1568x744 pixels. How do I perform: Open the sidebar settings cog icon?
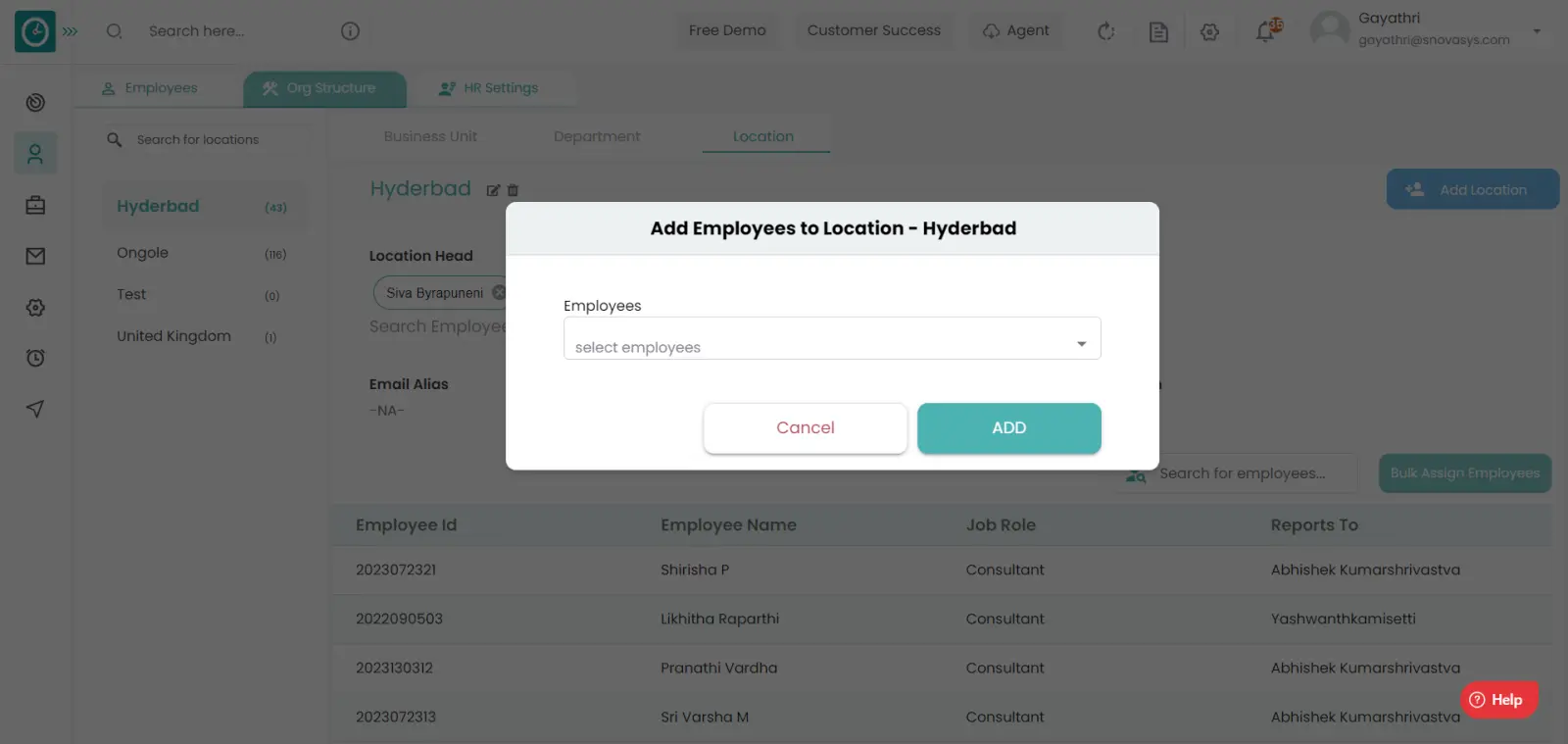point(35,307)
